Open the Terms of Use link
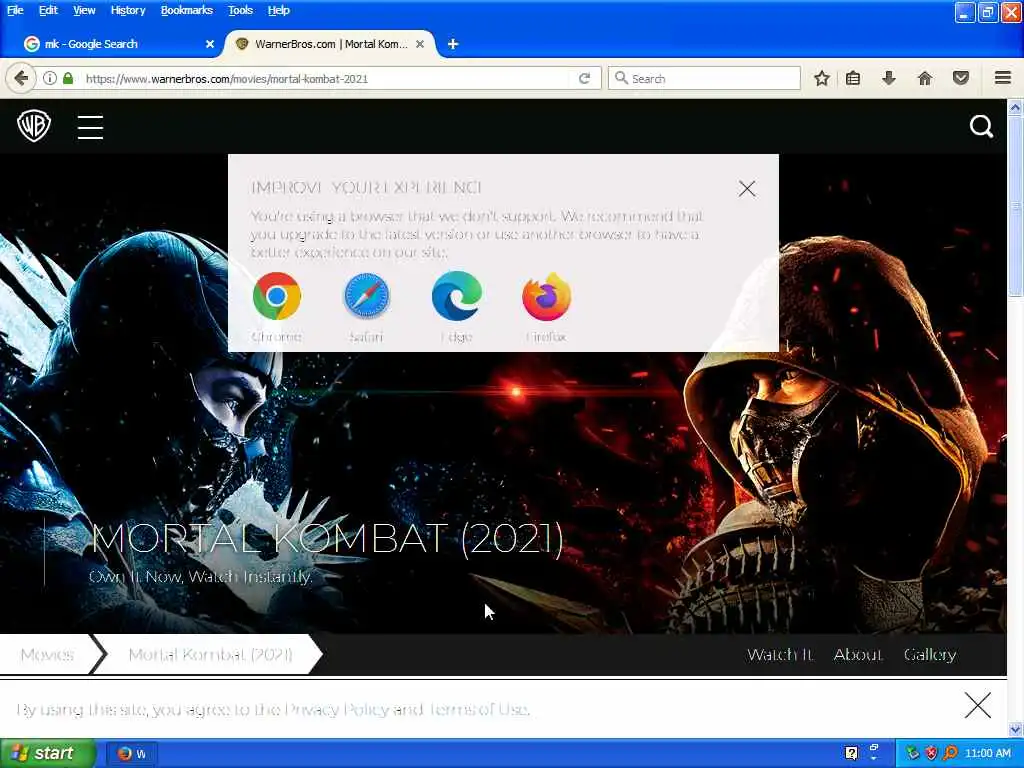Screen dimensions: 1024x768 point(477,709)
